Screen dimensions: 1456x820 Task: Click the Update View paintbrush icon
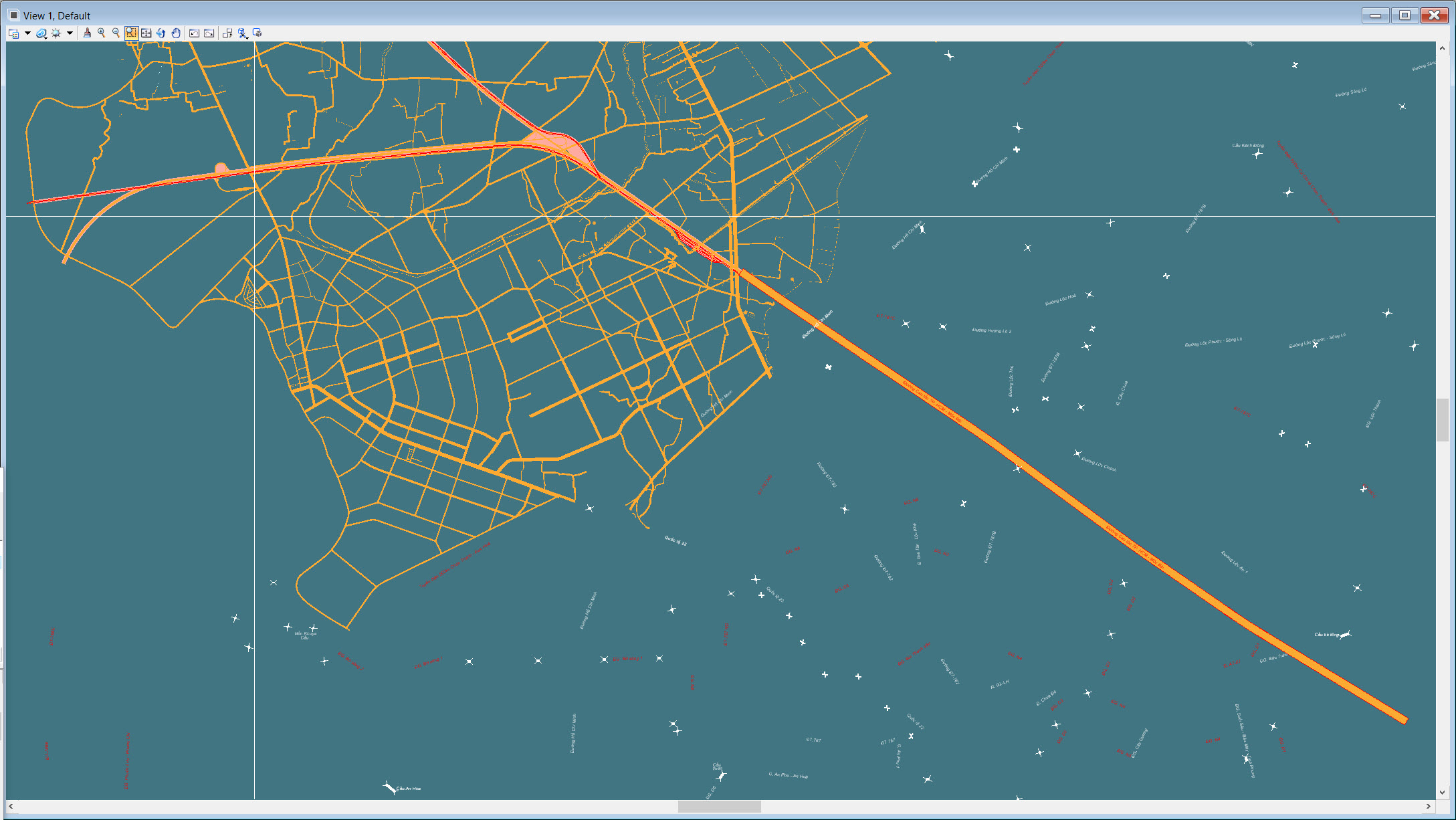(87, 33)
